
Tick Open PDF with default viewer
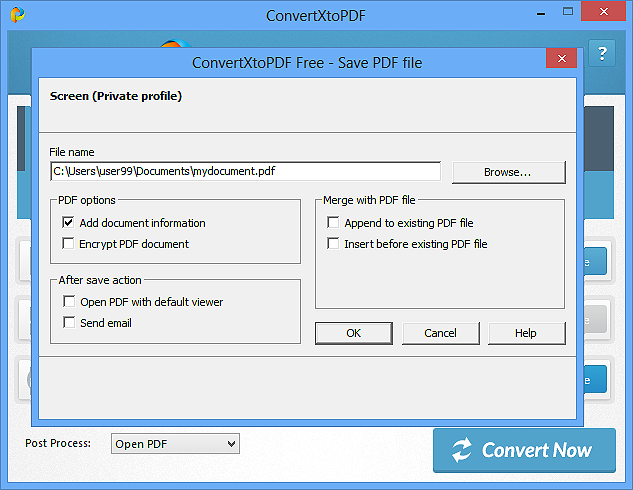pyautogui.click(x=69, y=302)
